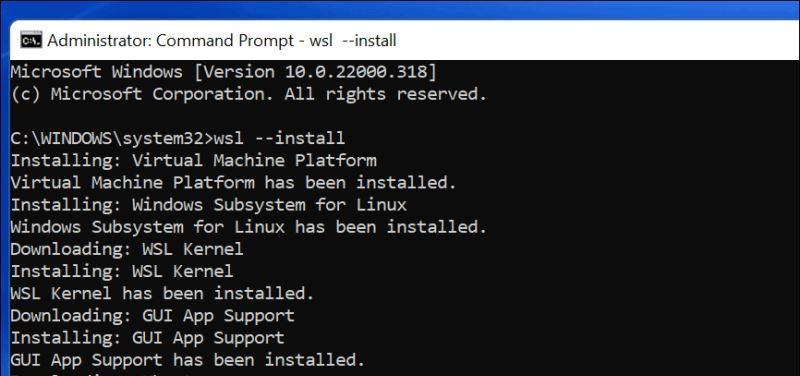Image resolution: width=800 pixels, height=376 pixels.
Task: Click the 'Administrator: Command Prompt' title text
Action: [170, 40]
